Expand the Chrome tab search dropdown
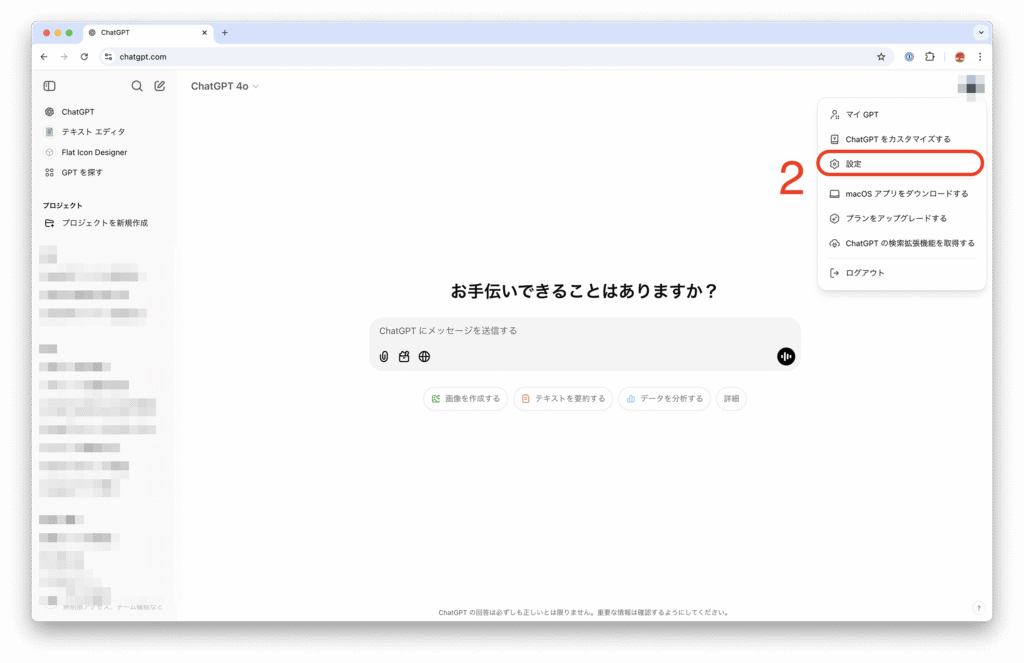This screenshot has height=663, width=1024. click(x=980, y=33)
